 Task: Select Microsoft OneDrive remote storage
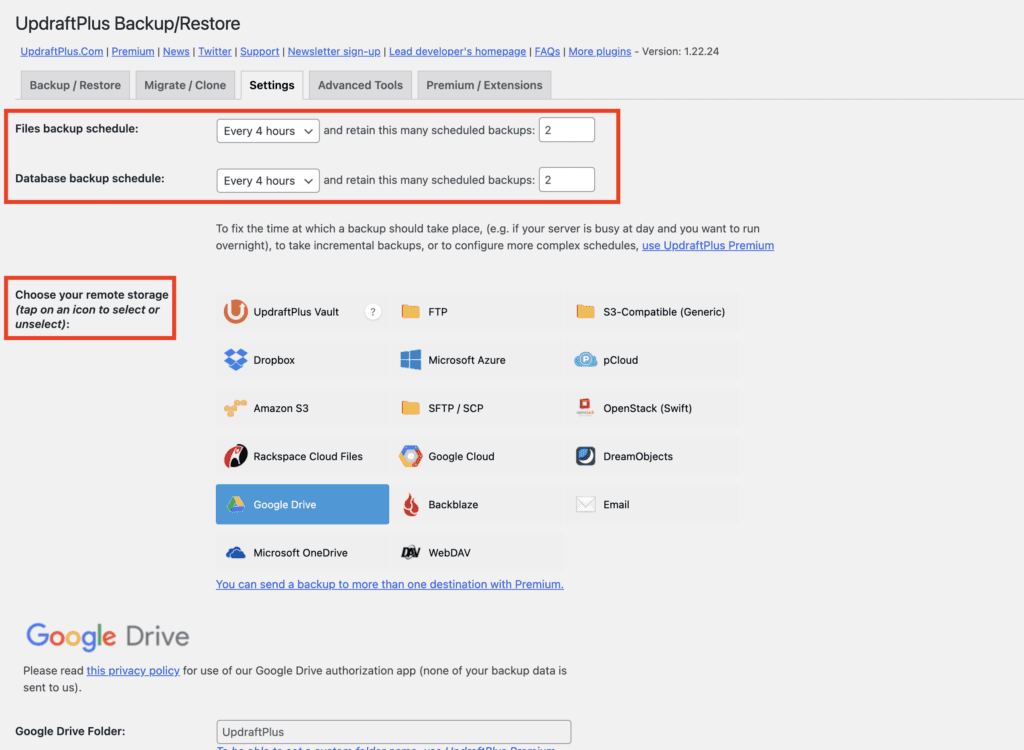(x=291, y=551)
